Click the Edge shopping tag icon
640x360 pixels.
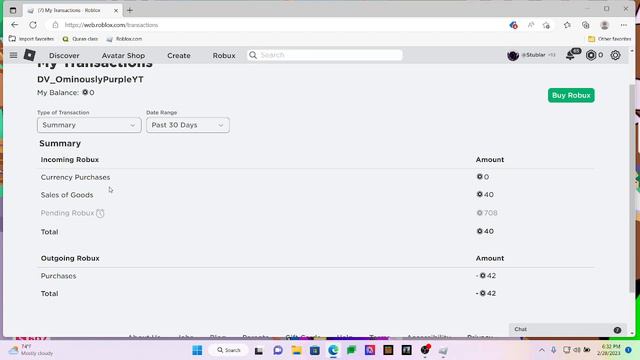click(x=513, y=25)
